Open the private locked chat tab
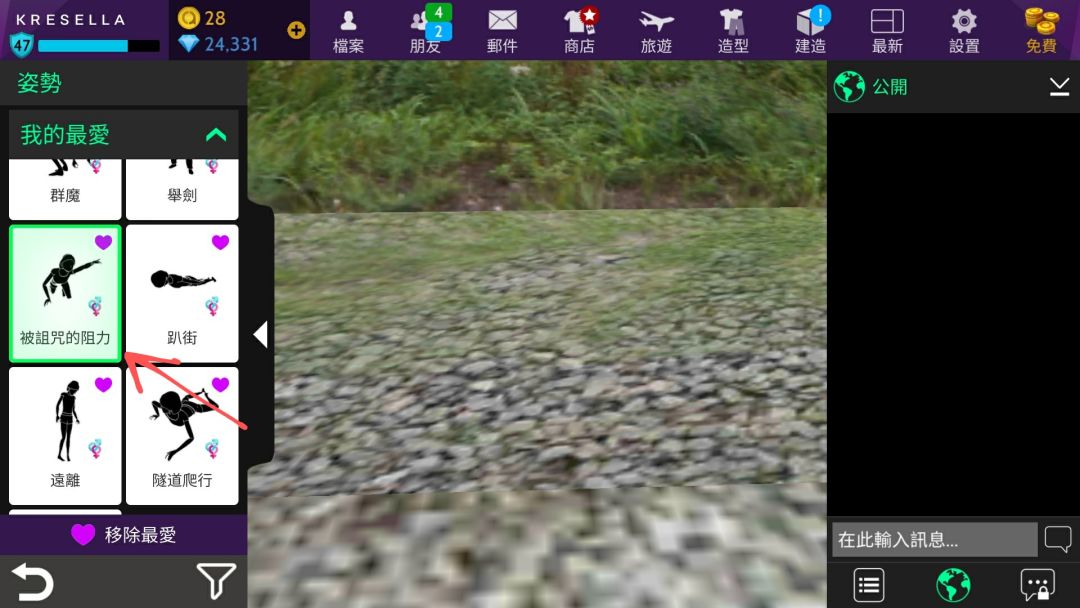This screenshot has height=608, width=1080. click(1037, 585)
